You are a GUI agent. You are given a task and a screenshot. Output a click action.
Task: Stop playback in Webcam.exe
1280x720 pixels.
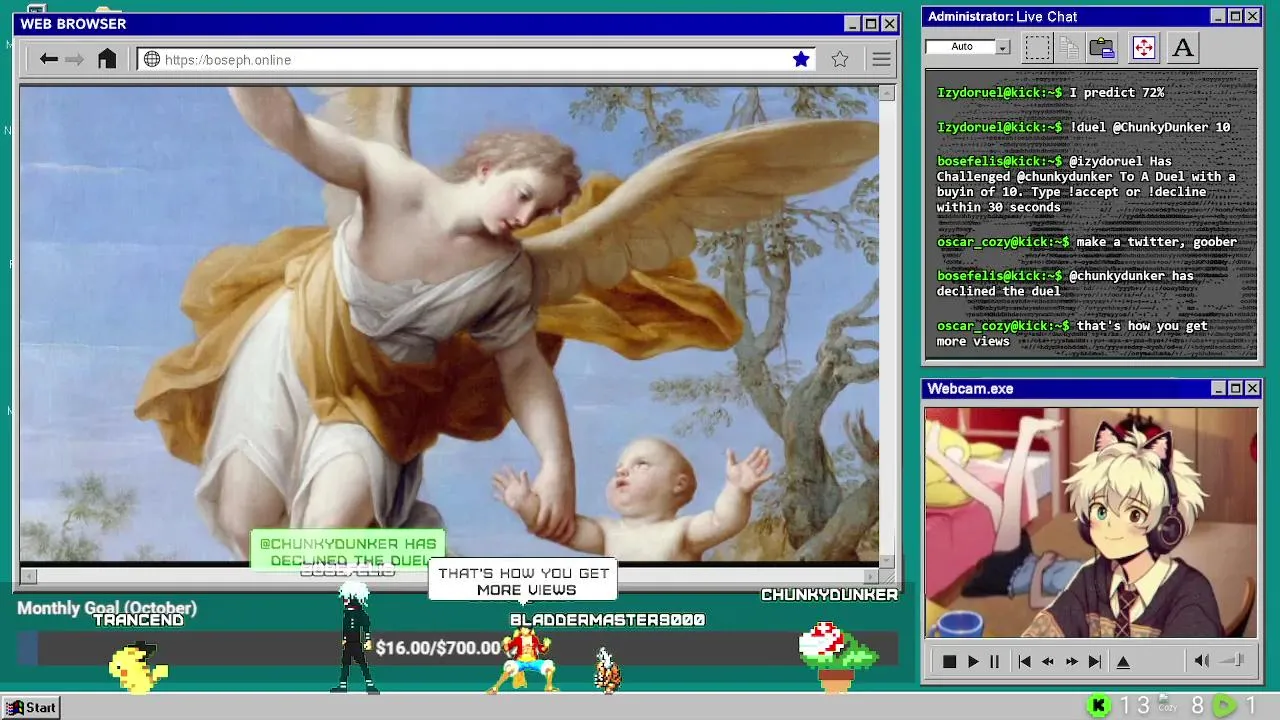tap(949, 661)
